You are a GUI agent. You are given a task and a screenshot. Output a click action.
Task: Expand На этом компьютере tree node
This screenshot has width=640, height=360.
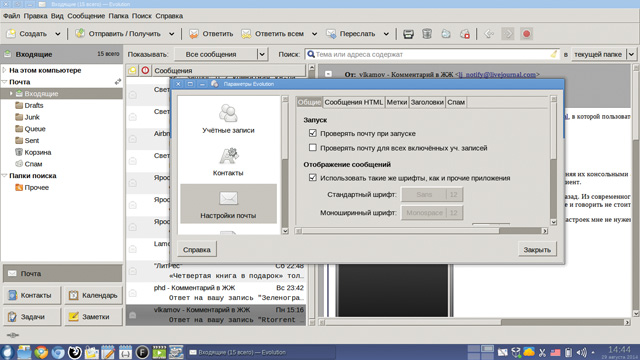[4, 70]
